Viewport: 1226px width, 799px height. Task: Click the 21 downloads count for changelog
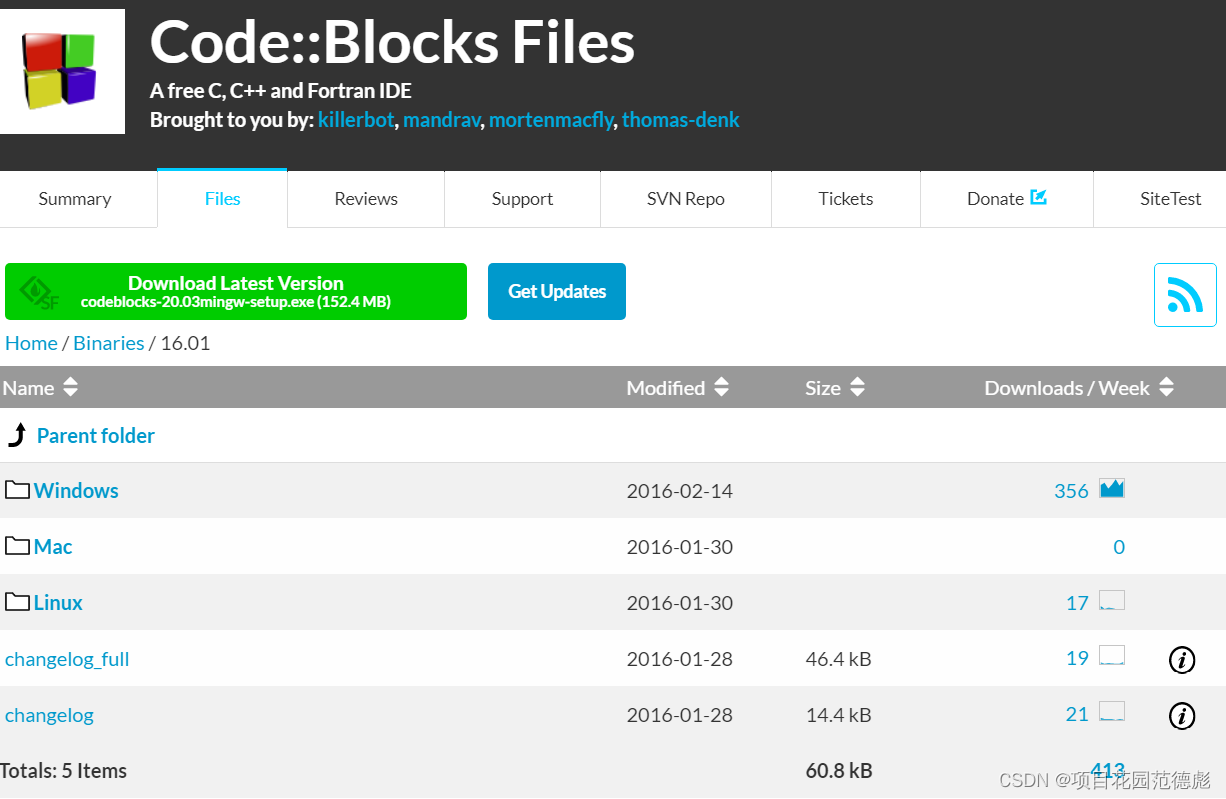point(1077,715)
